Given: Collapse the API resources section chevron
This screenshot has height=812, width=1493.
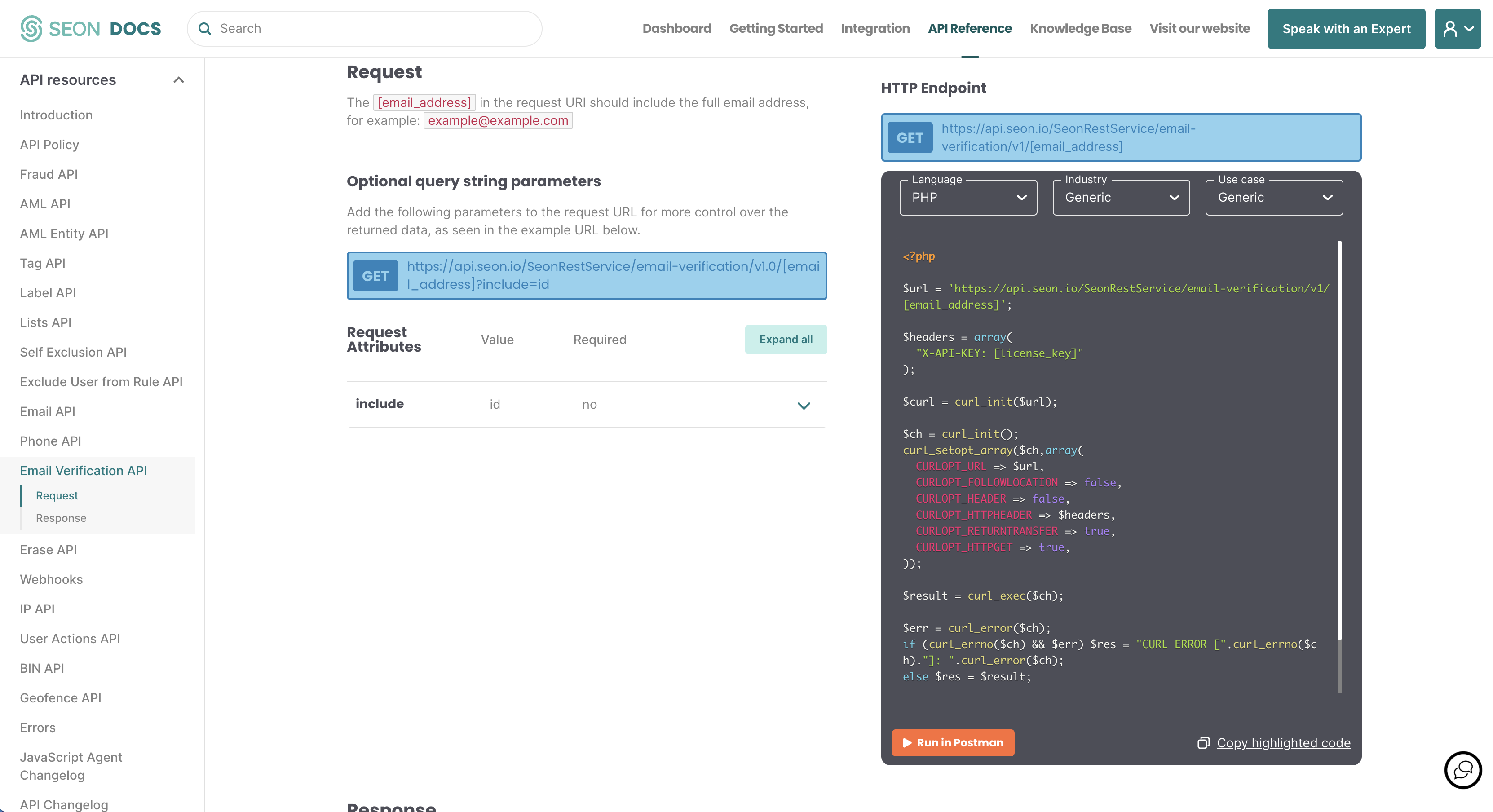Looking at the screenshot, I should pyautogui.click(x=178, y=80).
